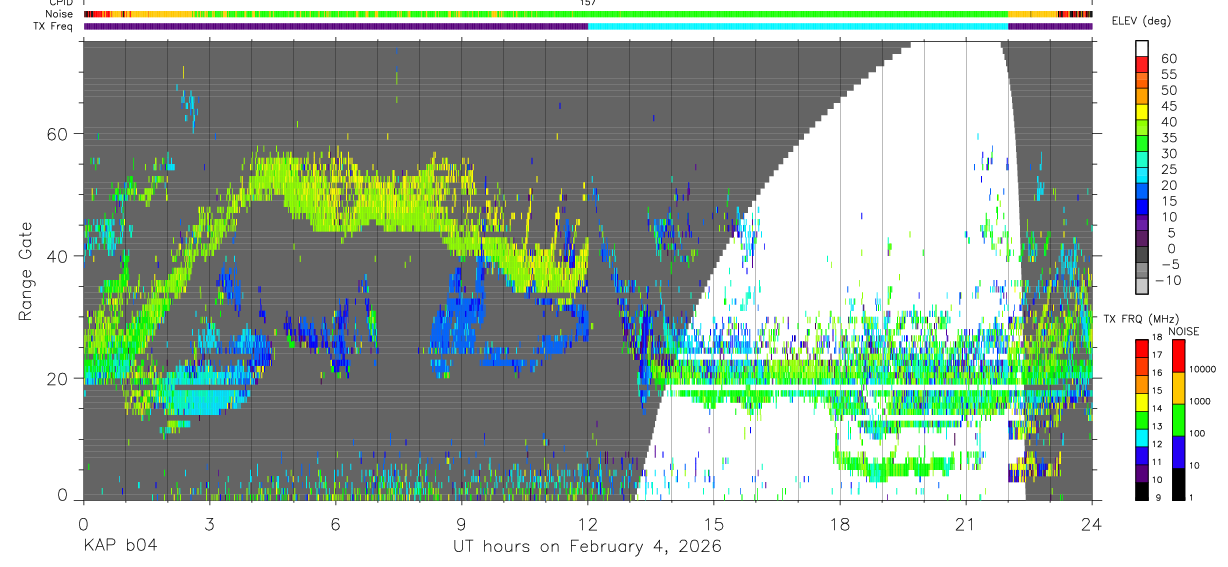
Task: Click the 'Range Gate' vertical axis title
Action: click(26, 269)
